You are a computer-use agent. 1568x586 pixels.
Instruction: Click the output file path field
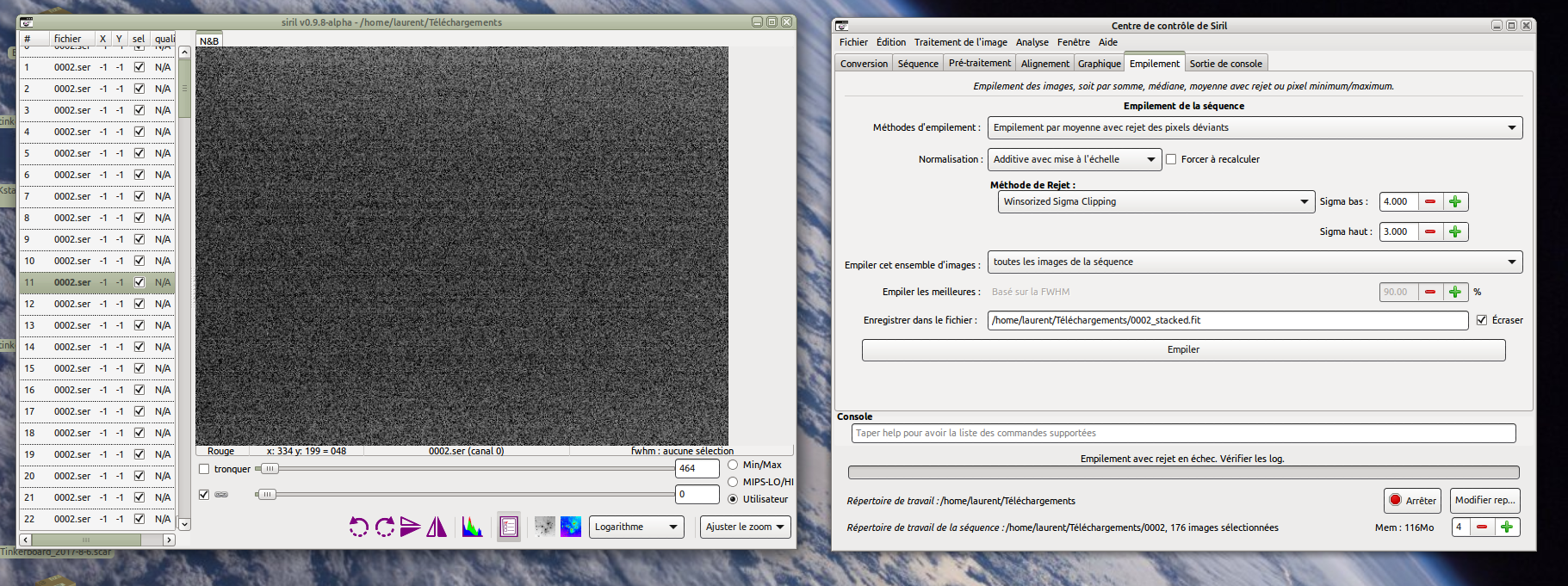[1228, 320]
